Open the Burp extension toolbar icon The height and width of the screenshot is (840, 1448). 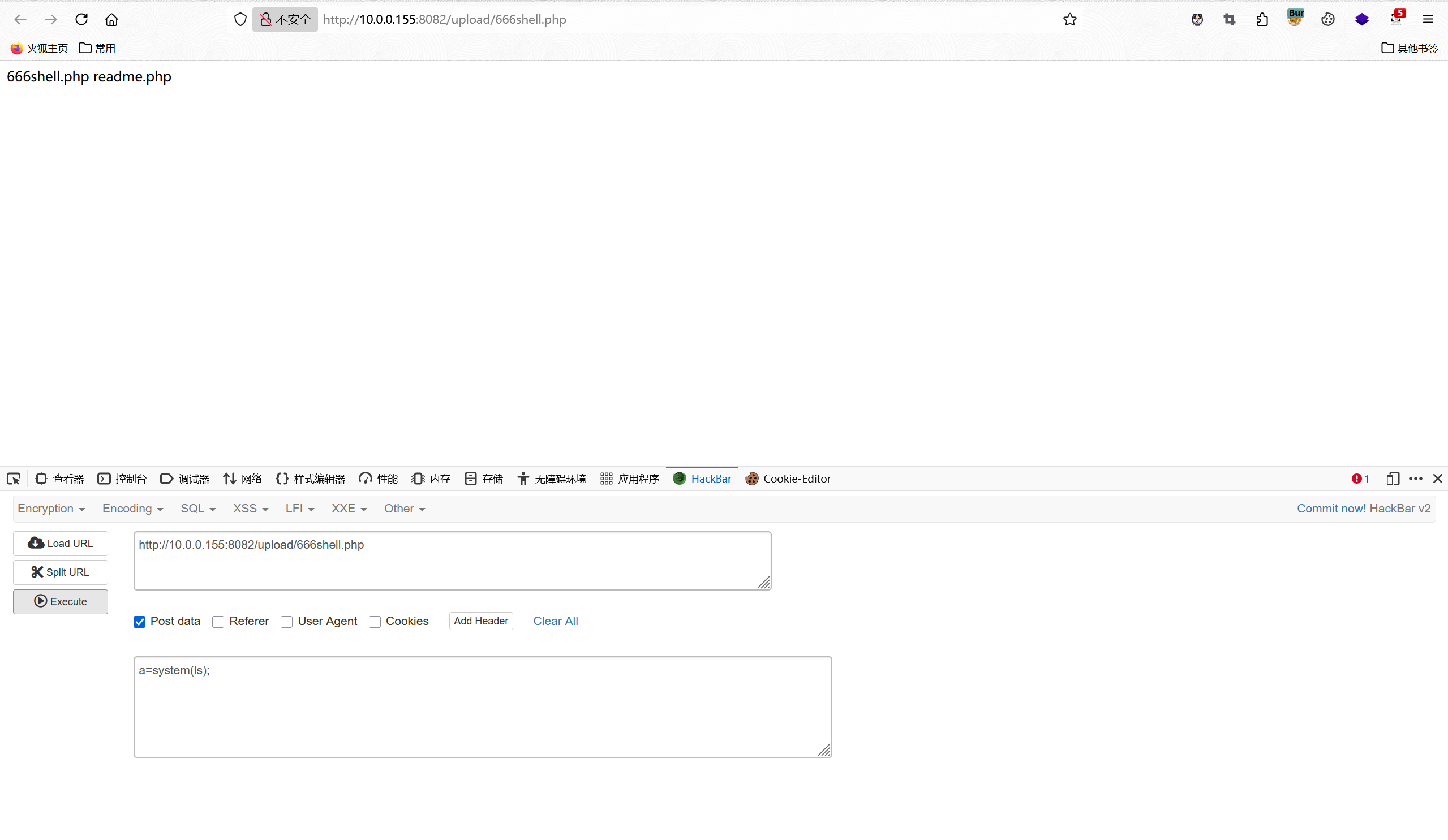coord(1295,19)
